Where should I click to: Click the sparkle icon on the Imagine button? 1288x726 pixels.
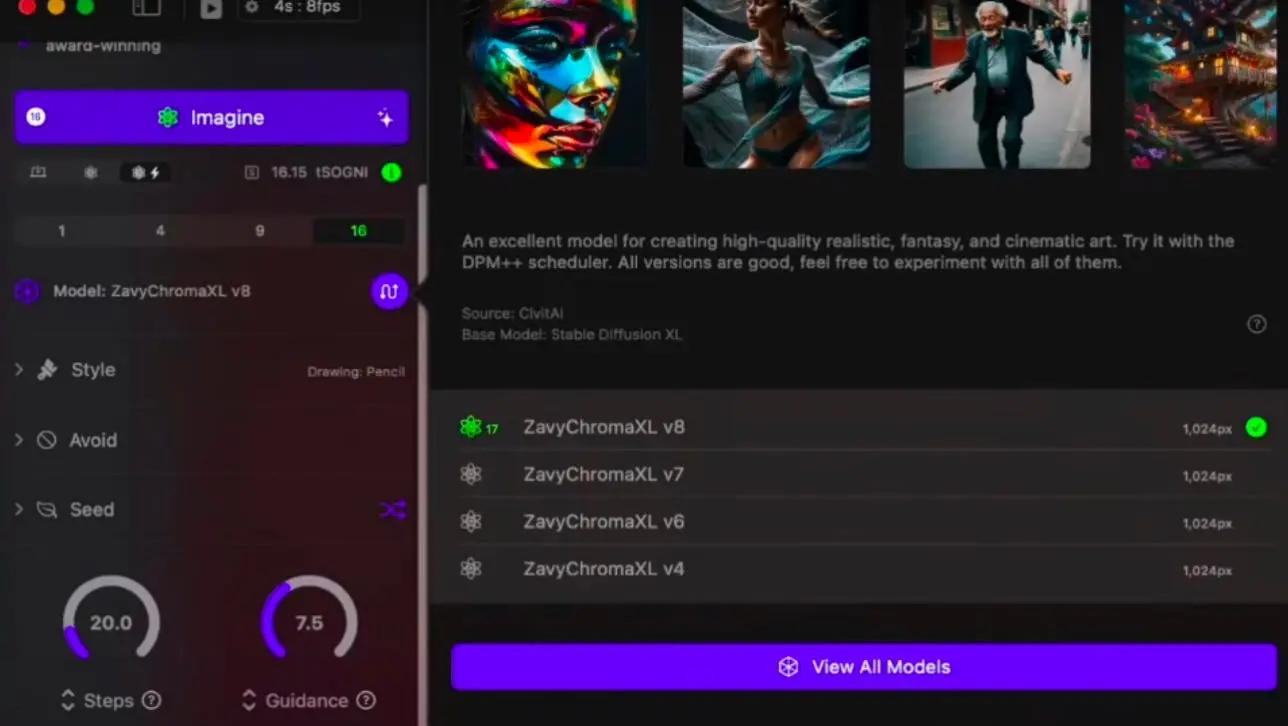pos(385,118)
